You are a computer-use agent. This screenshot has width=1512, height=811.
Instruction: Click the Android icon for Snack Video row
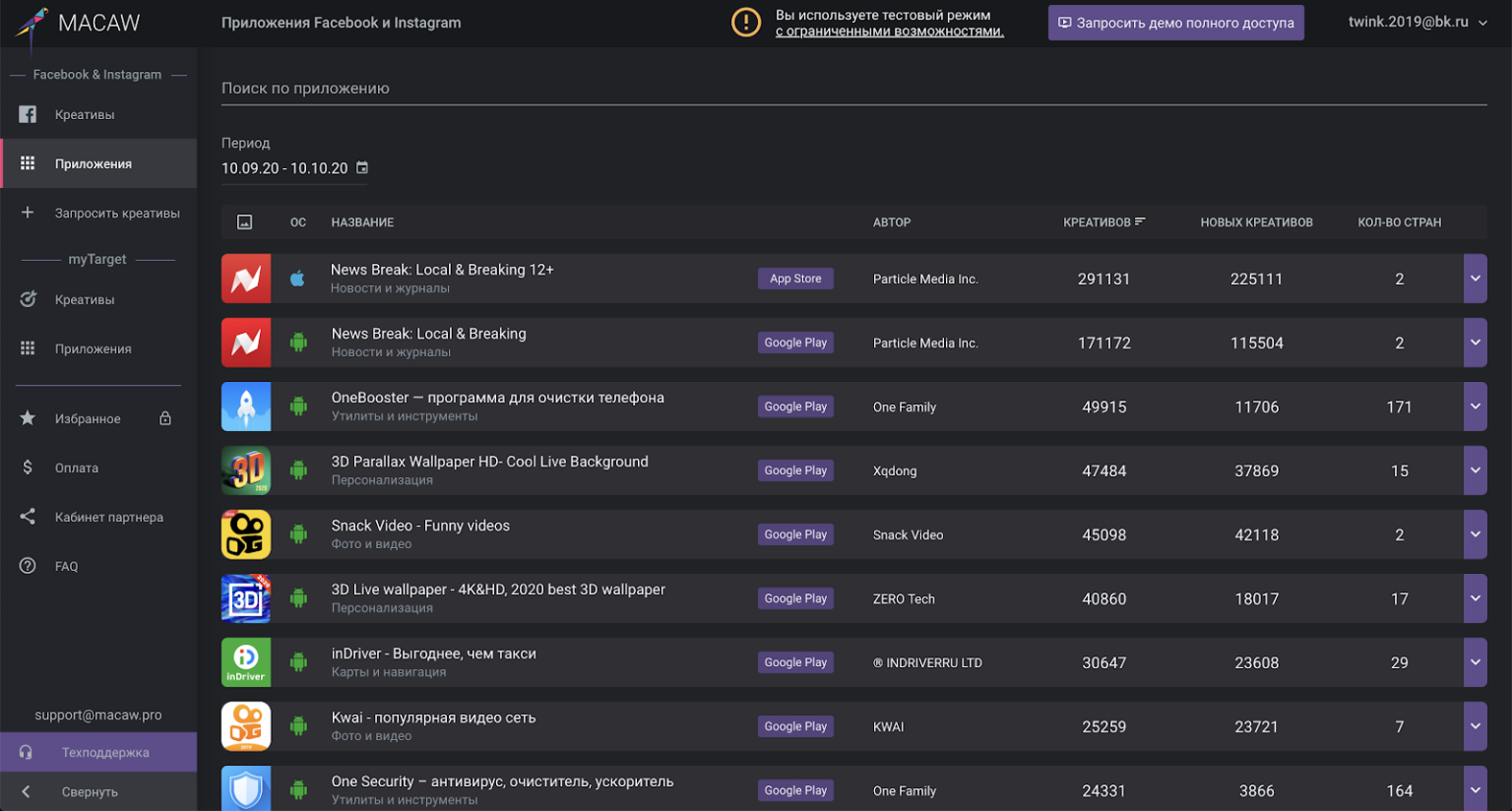[x=298, y=534]
